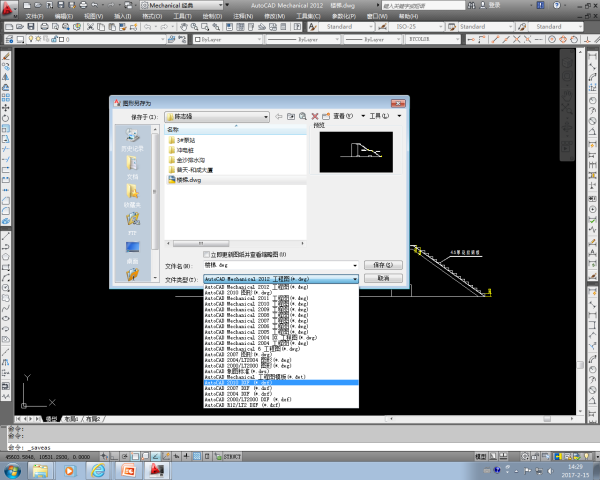Screen dimensions: 600x480
Task: Click the Create New Folder icon
Action: tap(326, 116)
